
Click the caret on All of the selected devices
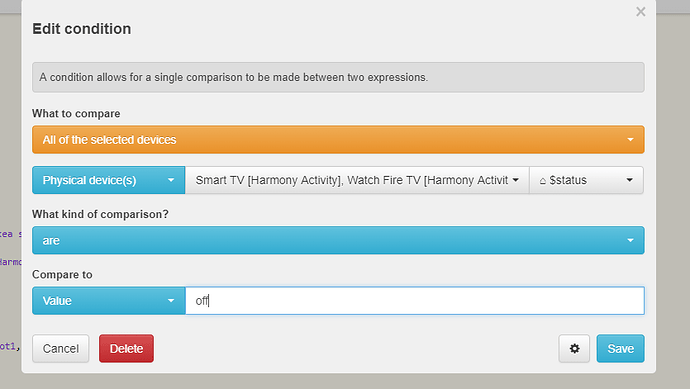pyautogui.click(x=630, y=139)
